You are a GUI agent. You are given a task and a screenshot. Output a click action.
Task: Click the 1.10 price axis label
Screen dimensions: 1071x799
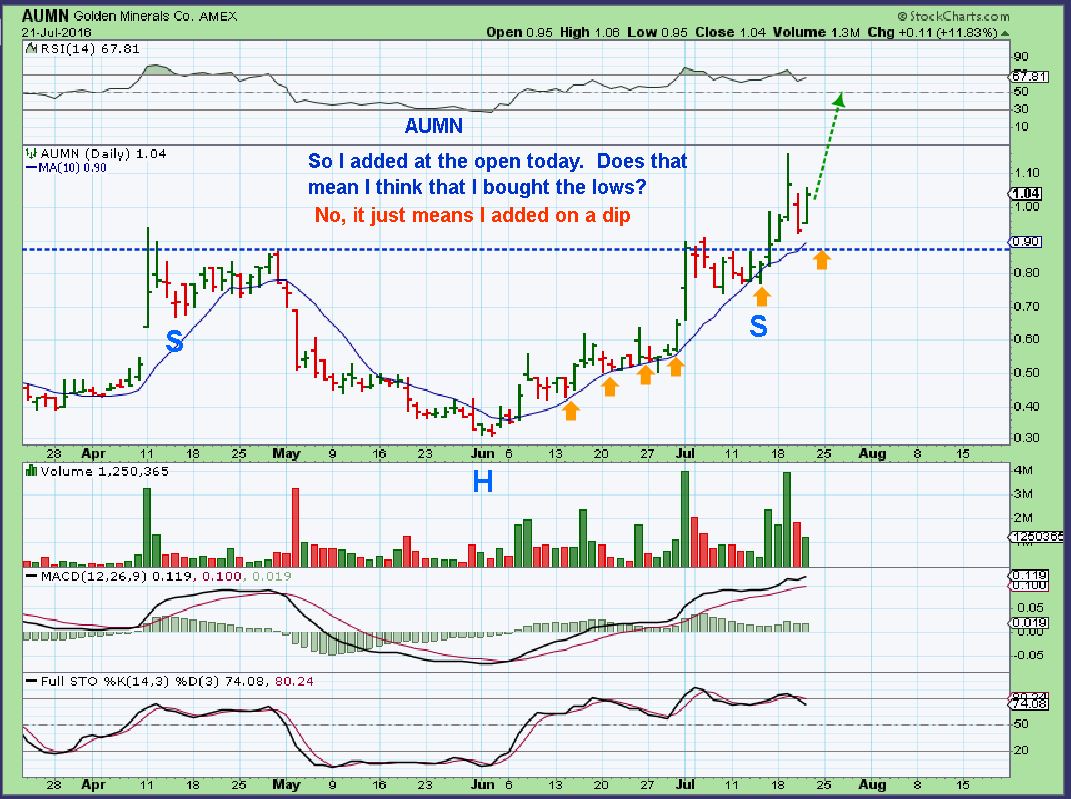pos(1027,173)
